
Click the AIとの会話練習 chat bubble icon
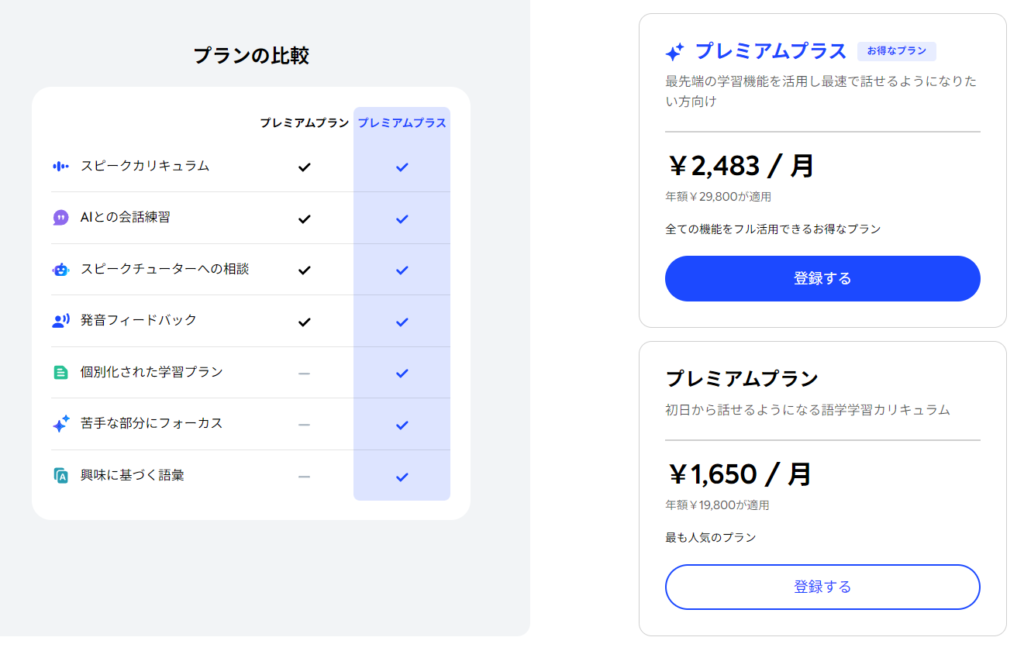pos(61,218)
